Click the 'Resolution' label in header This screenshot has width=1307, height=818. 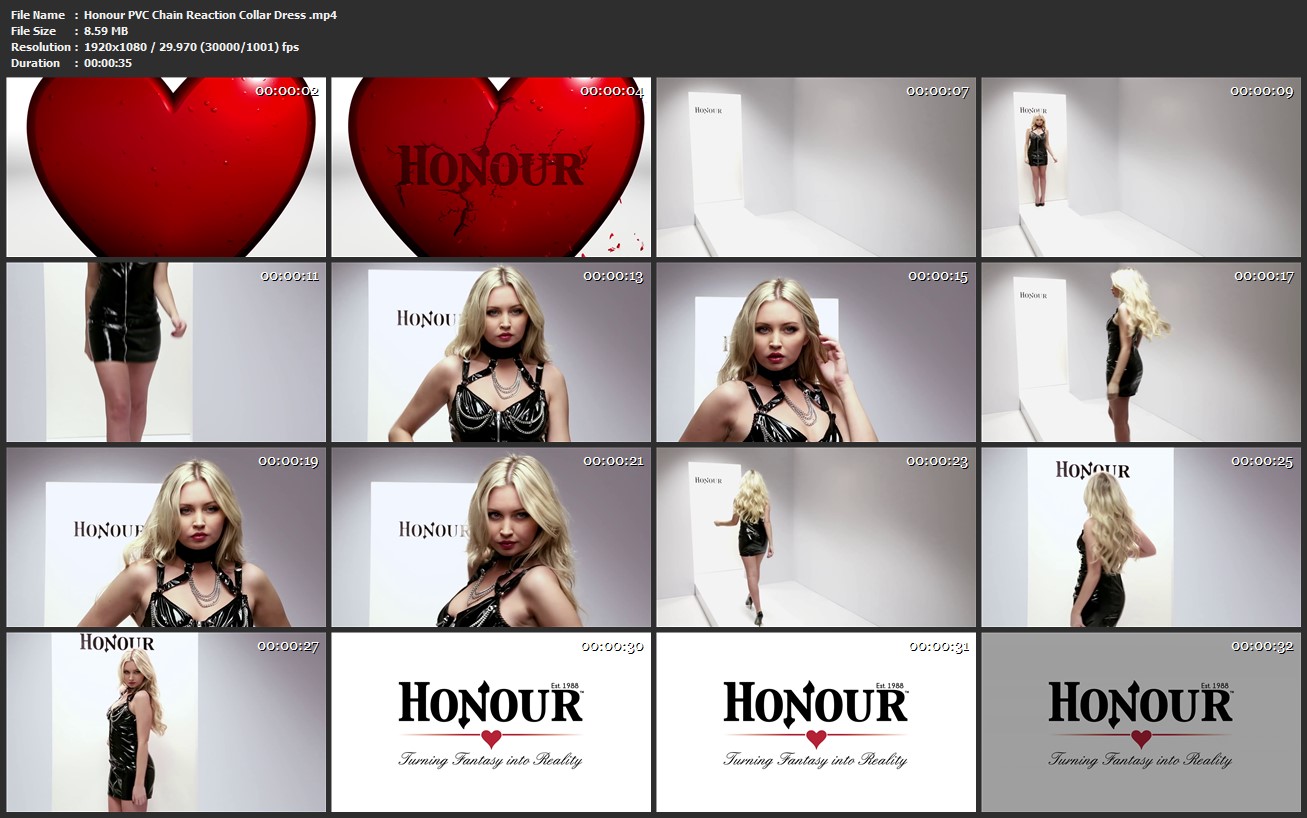(x=41, y=47)
